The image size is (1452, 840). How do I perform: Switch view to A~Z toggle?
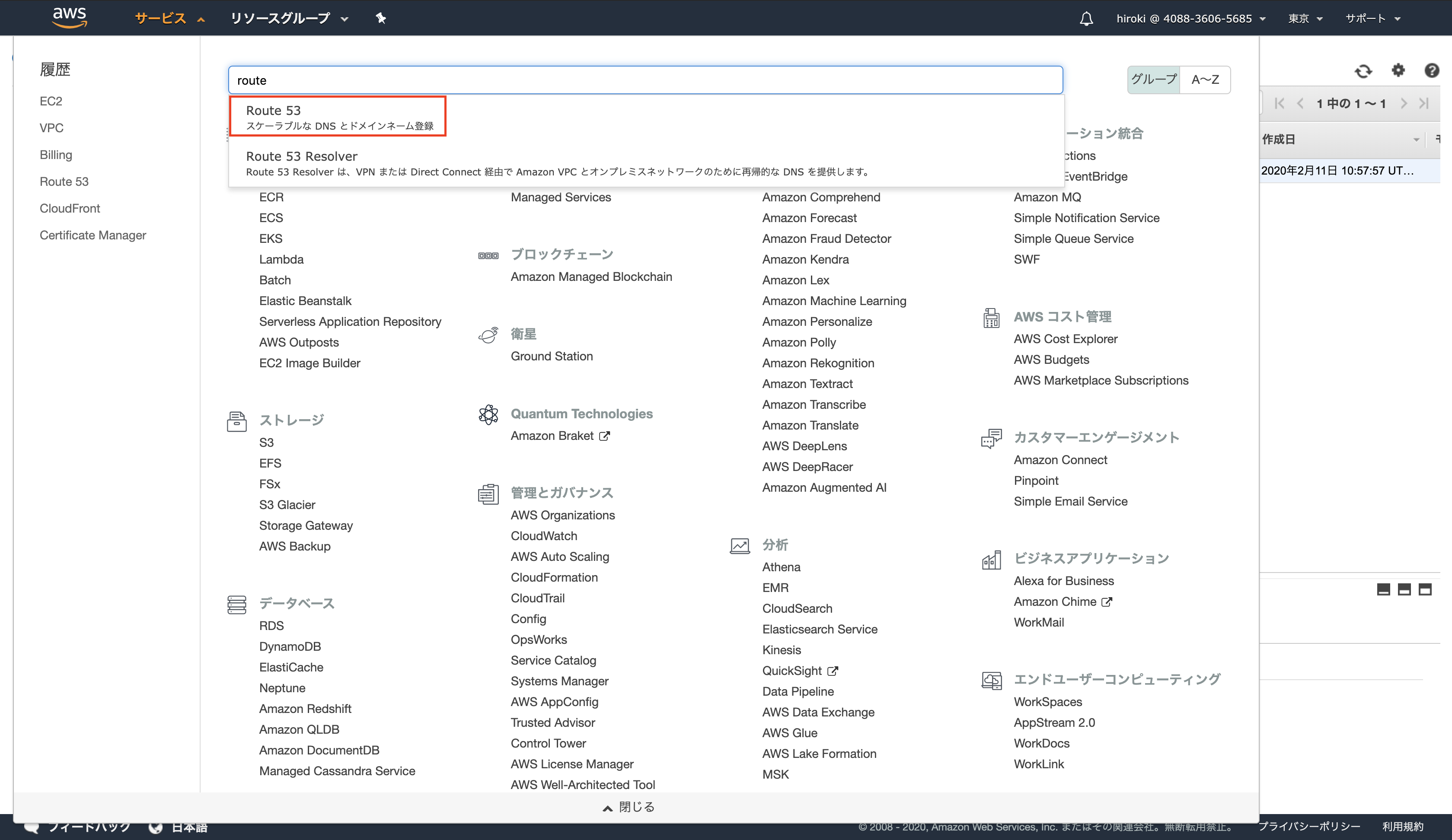[1205, 80]
